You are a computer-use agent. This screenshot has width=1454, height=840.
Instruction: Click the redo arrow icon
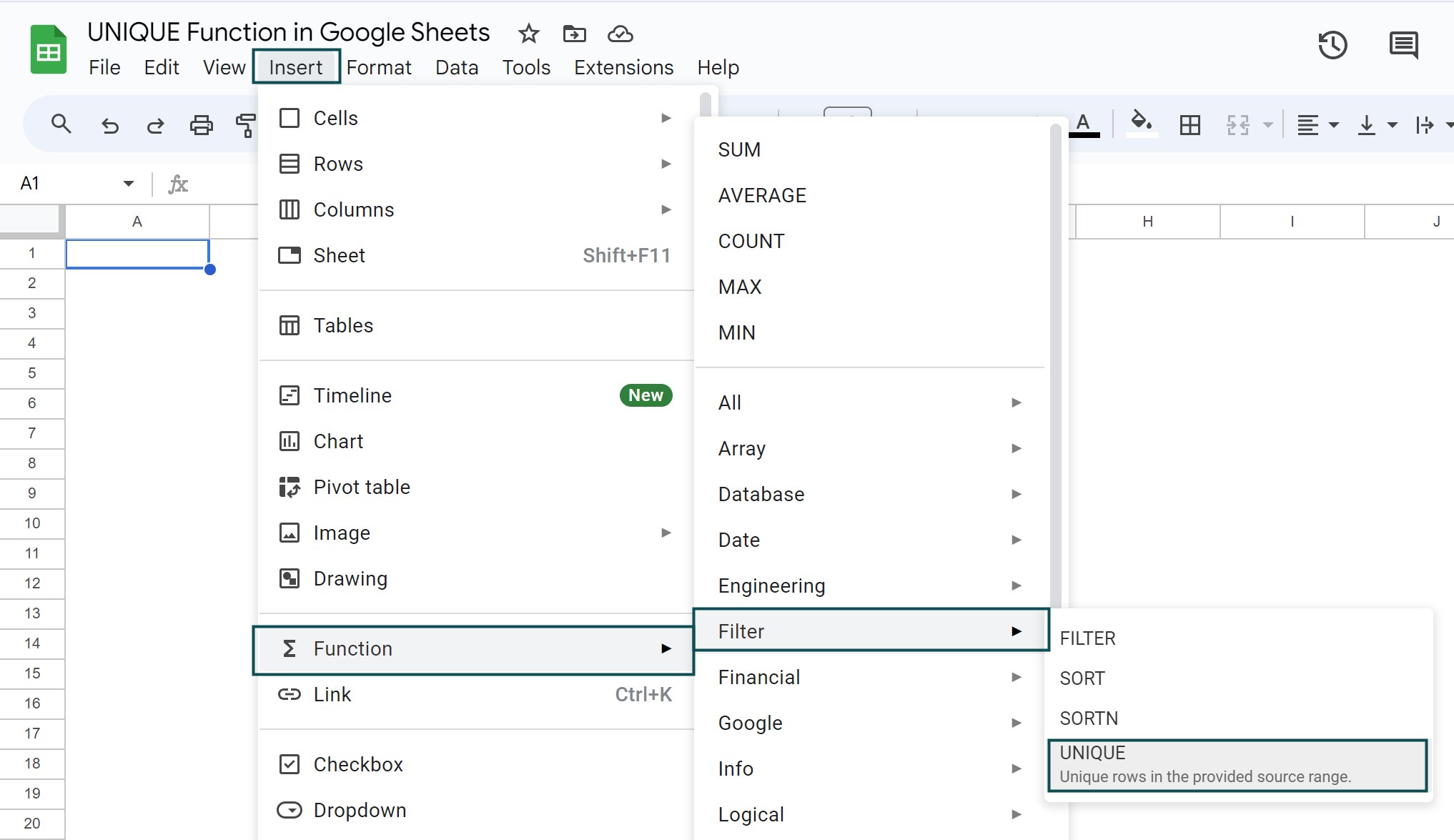click(155, 125)
